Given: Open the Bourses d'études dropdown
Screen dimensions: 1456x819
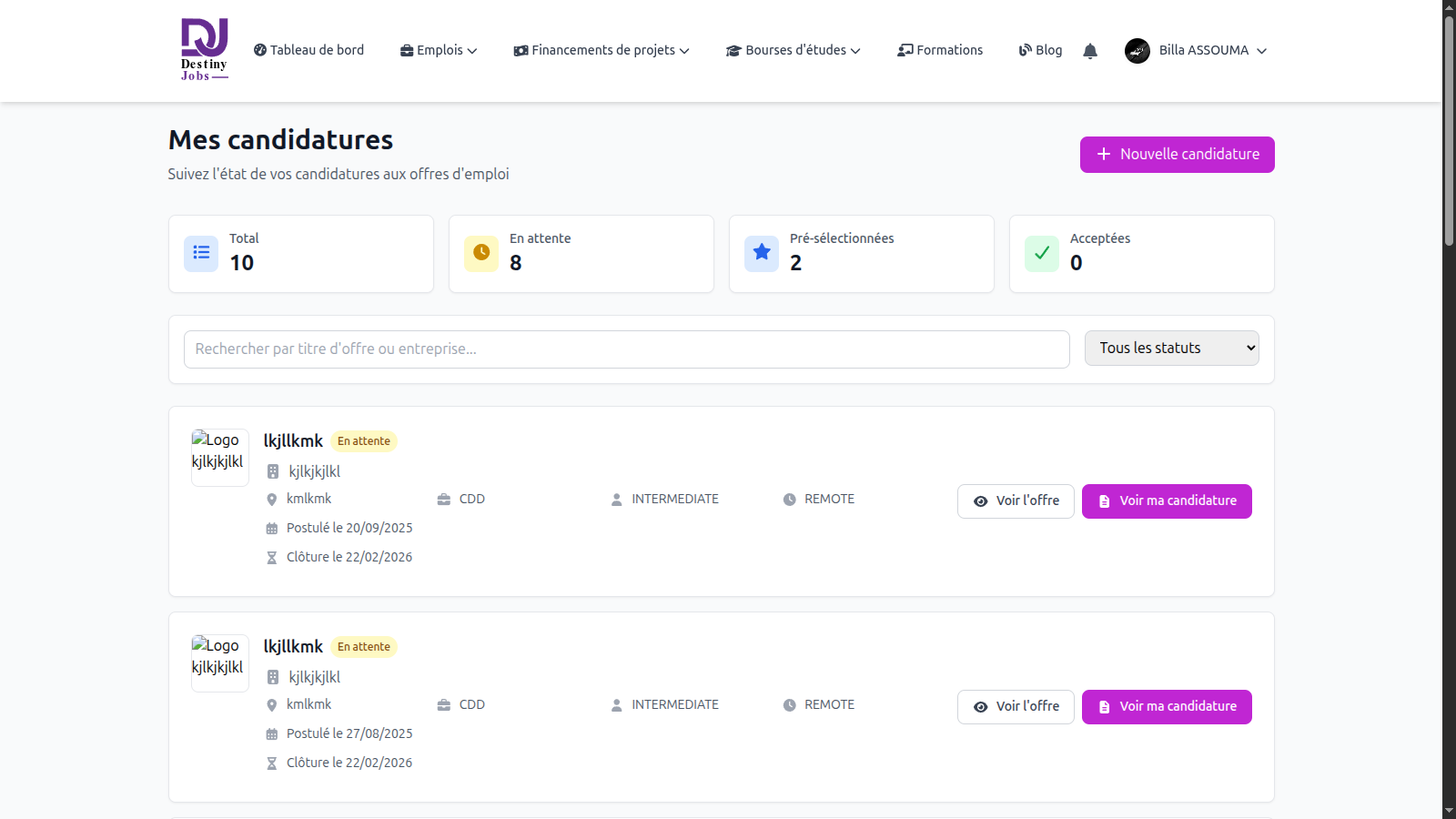Looking at the screenshot, I should click(794, 51).
